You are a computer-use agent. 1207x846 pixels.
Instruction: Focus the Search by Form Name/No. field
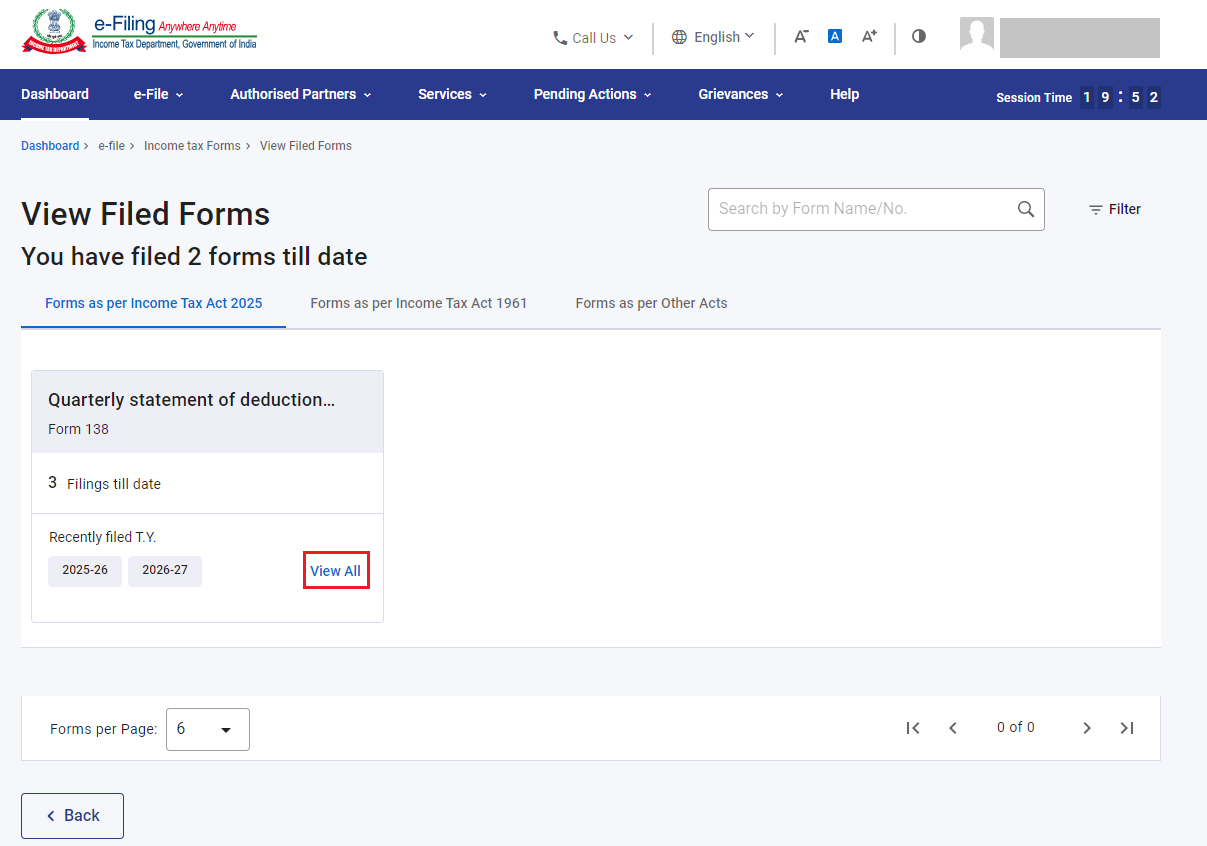click(876, 209)
